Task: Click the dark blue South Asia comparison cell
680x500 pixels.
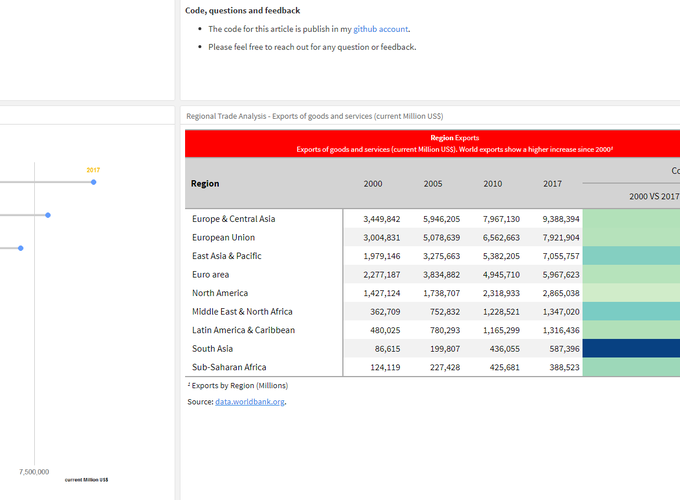Action: pyautogui.click(x=631, y=348)
